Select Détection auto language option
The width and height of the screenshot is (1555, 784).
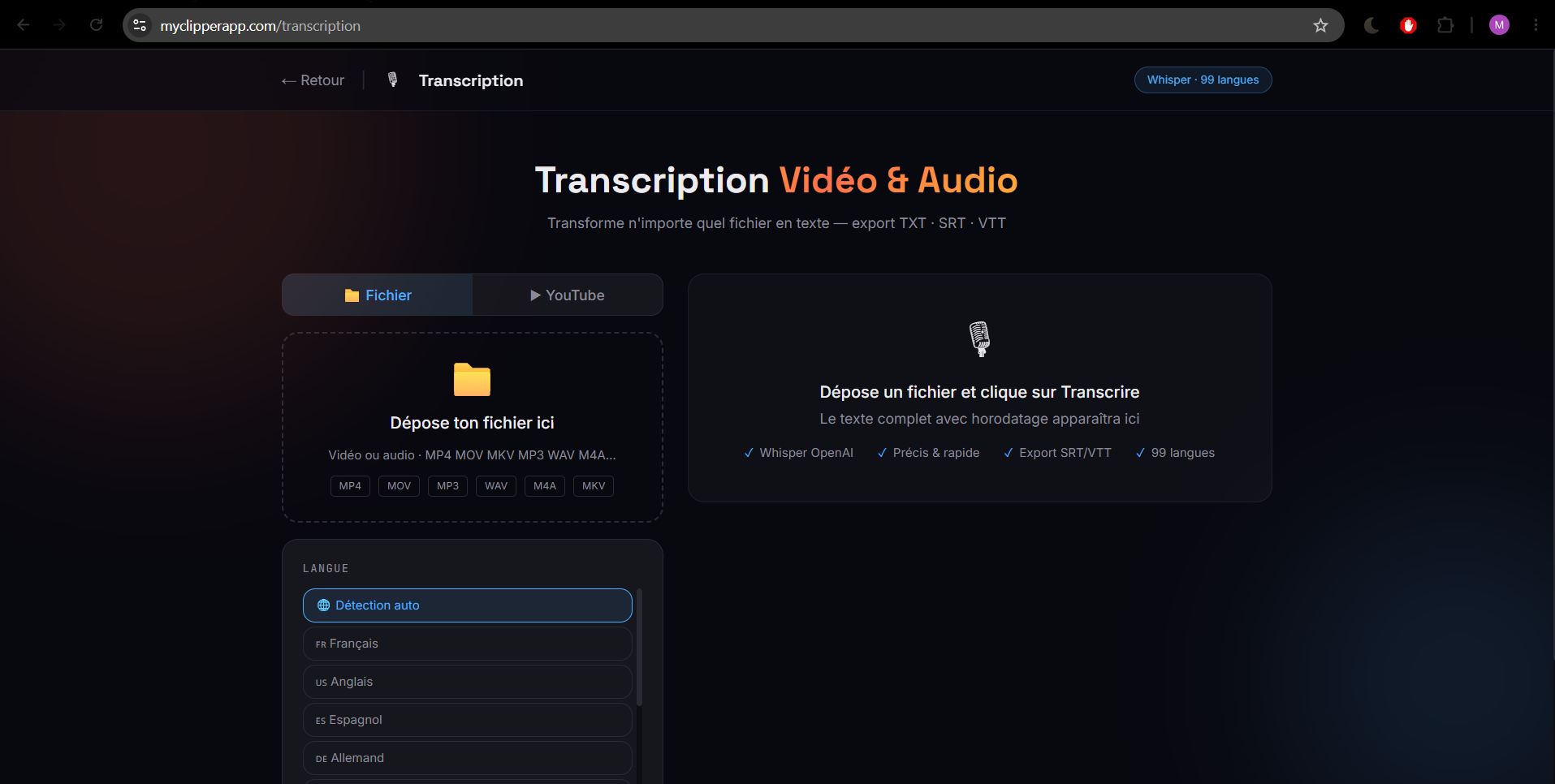click(x=468, y=605)
